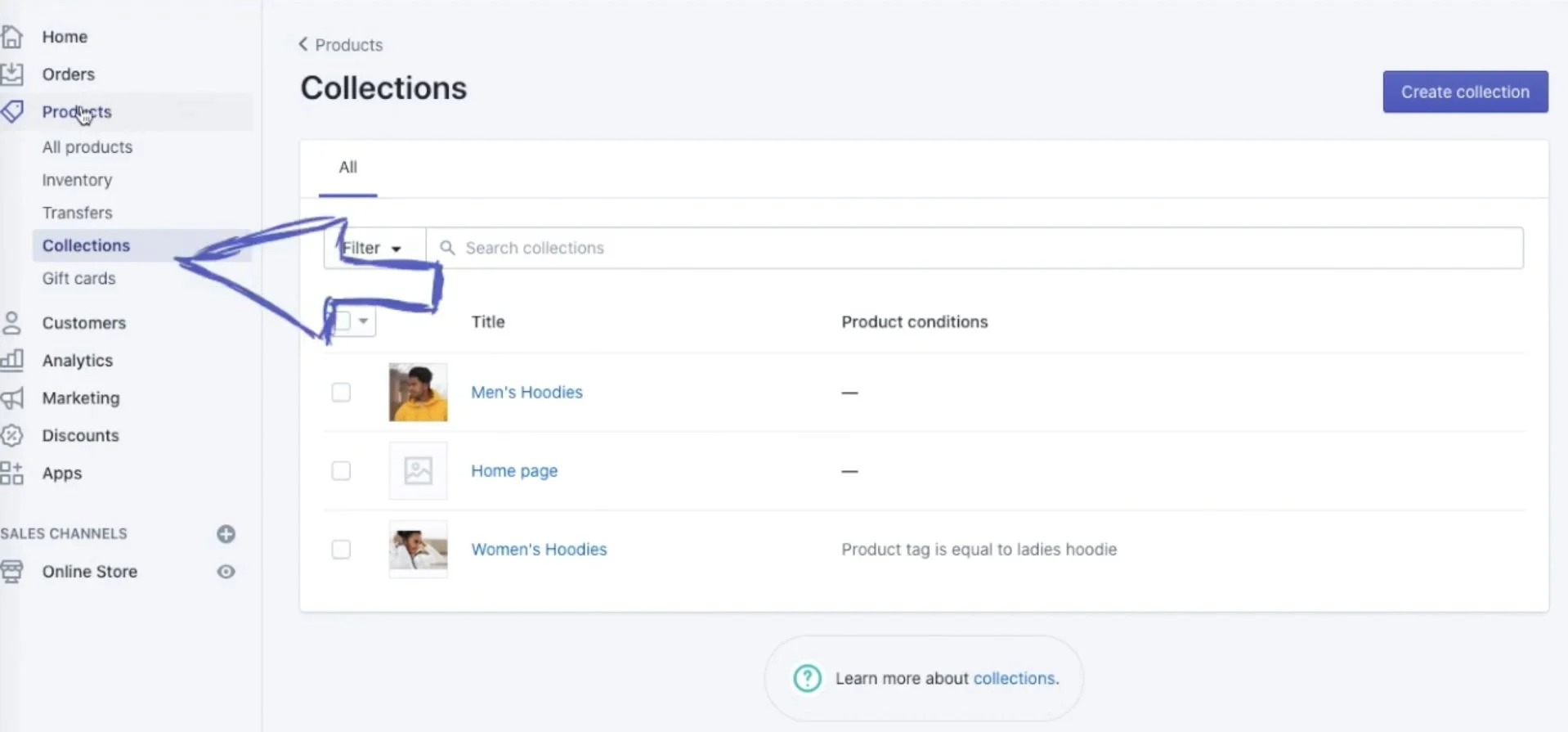Toggle Online Store visibility eye icon

pyautogui.click(x=226, y=571)
